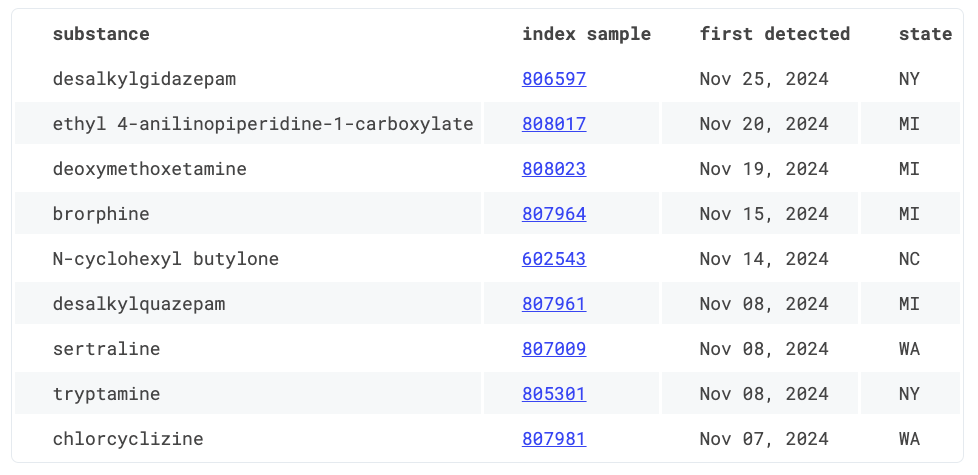
Task: Select the brorphine substance cell
Action: pos(248,213)
